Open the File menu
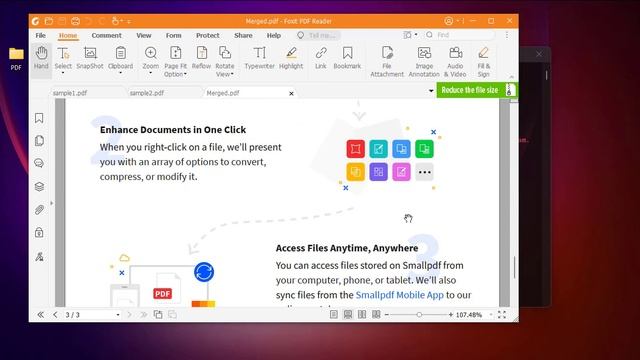Viewport: 640px width, 360px height. pos(40,36)
